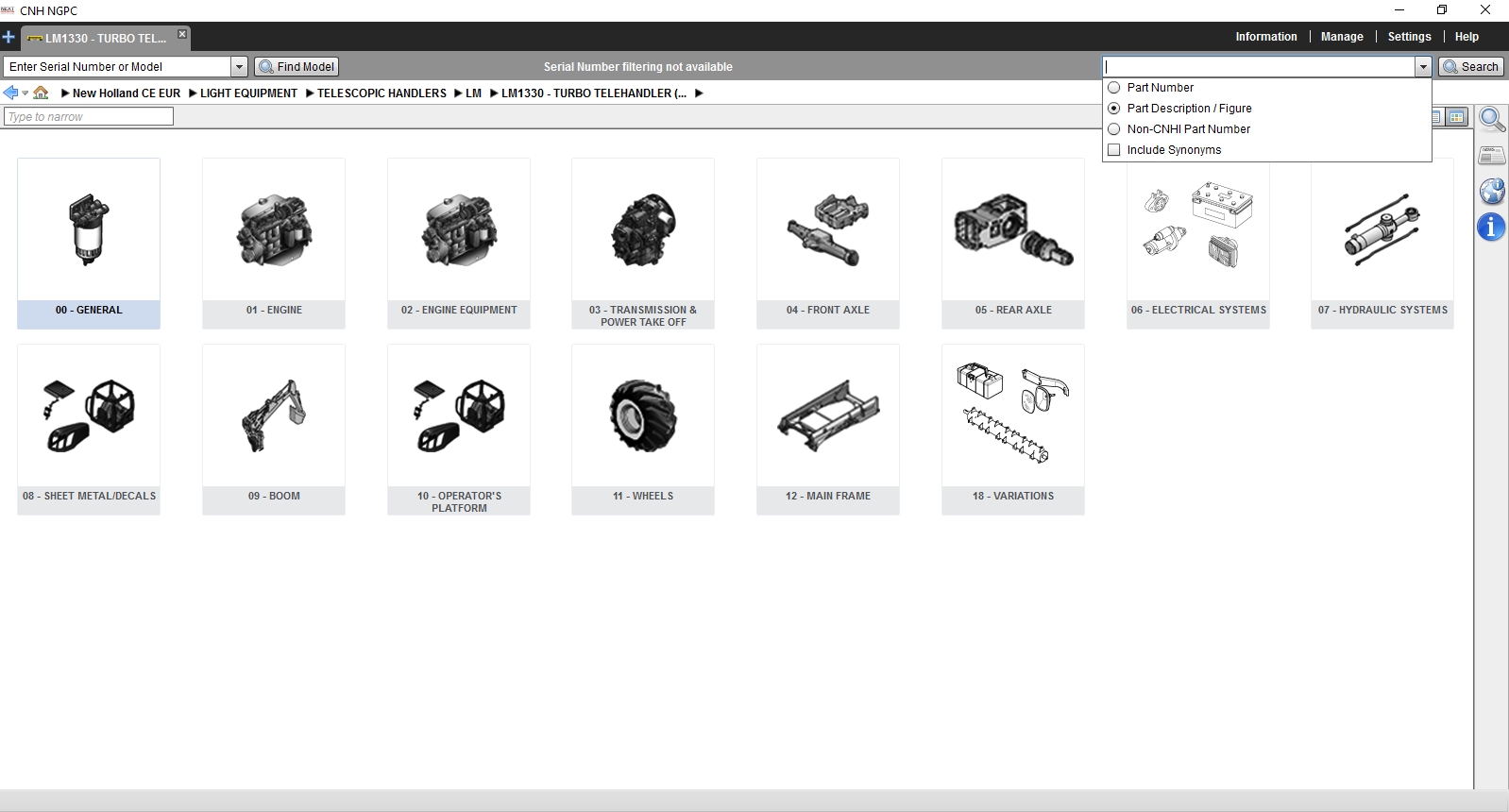Open the 04 - FRONT AXLE group thumbnail

point(828,244)
